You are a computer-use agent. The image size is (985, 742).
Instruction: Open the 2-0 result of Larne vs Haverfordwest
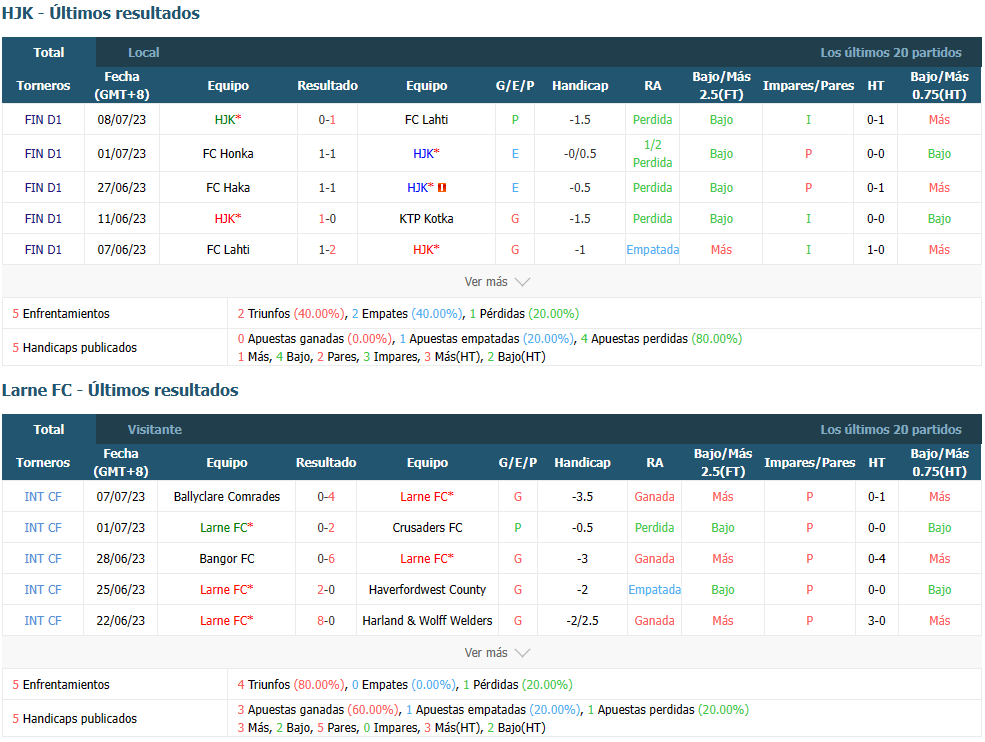coord(326,590)
